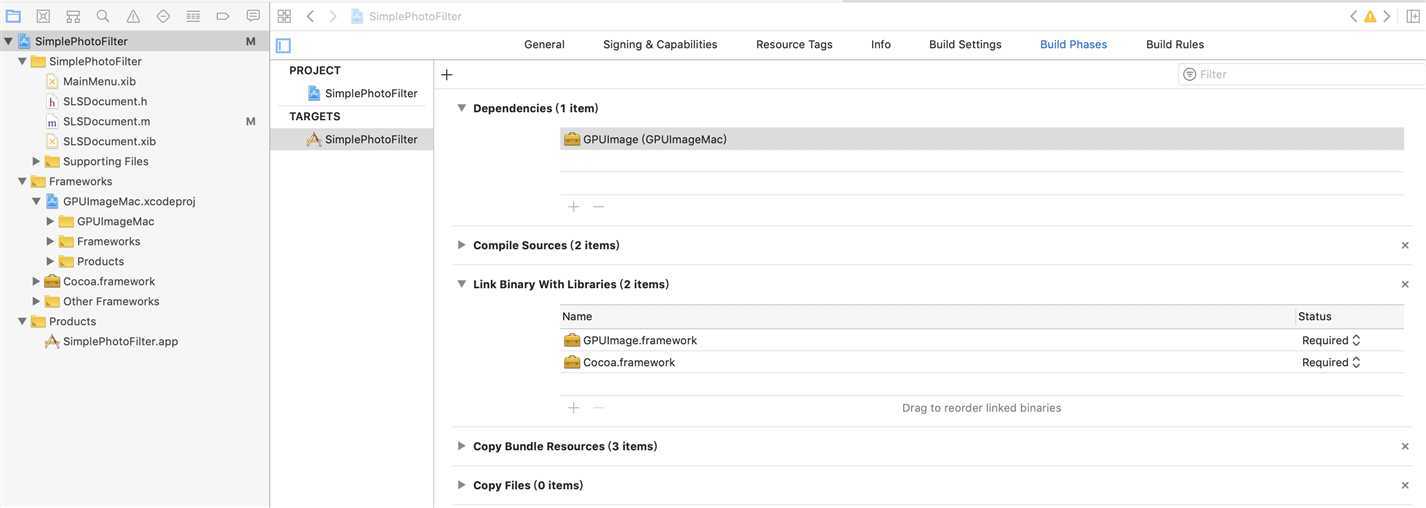Select GPUImage (GPUImageMac) dependency row
The width and height of the screenshot is (1426, 508).
982,139
